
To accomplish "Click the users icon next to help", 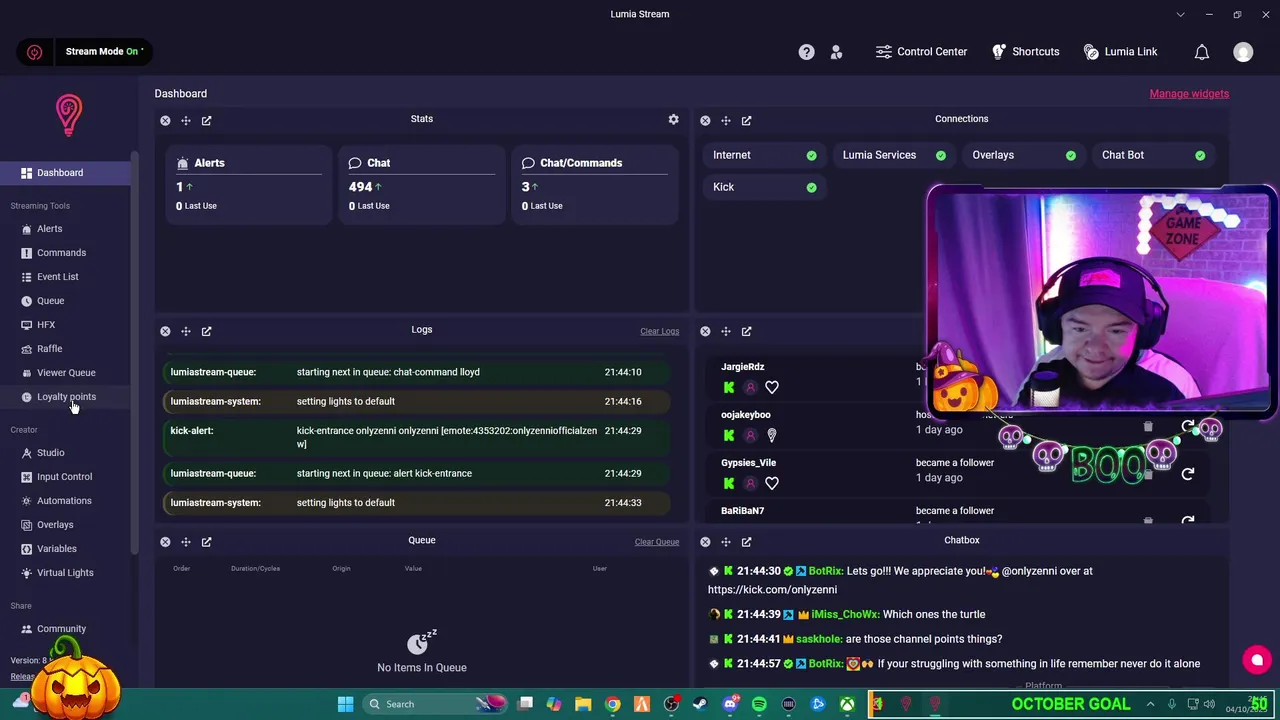I will click(x=837, y=52).
